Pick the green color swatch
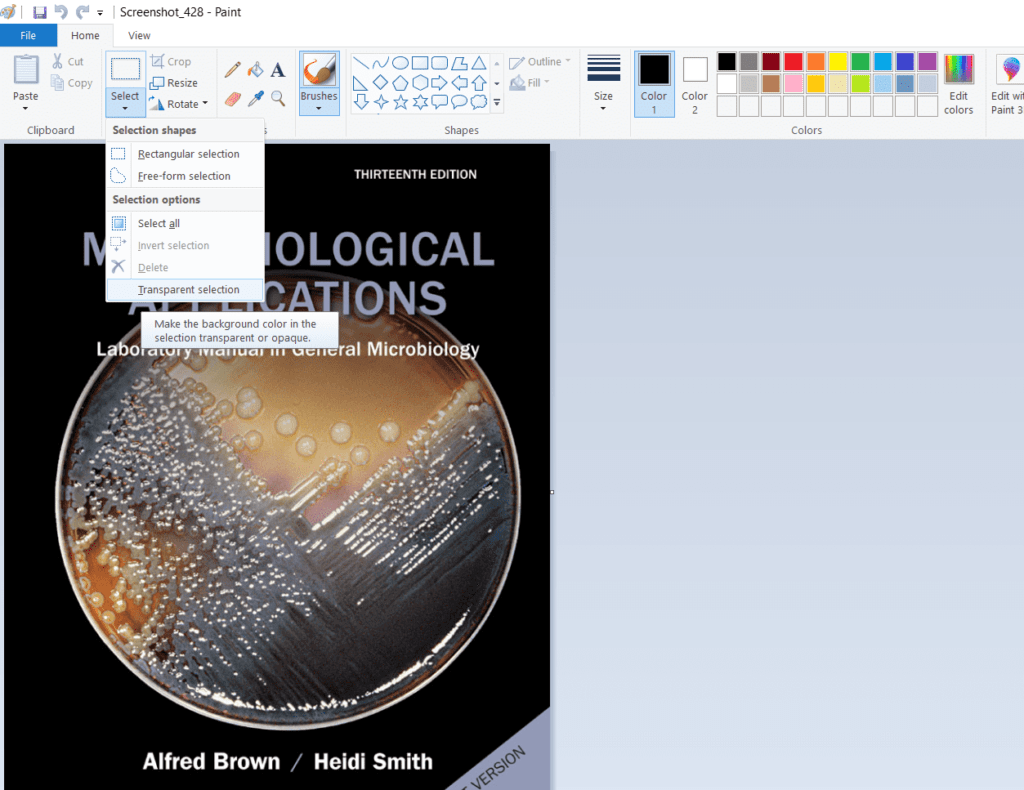The image size is (1024, 790). pyautogui.click(x=860, y=61)
